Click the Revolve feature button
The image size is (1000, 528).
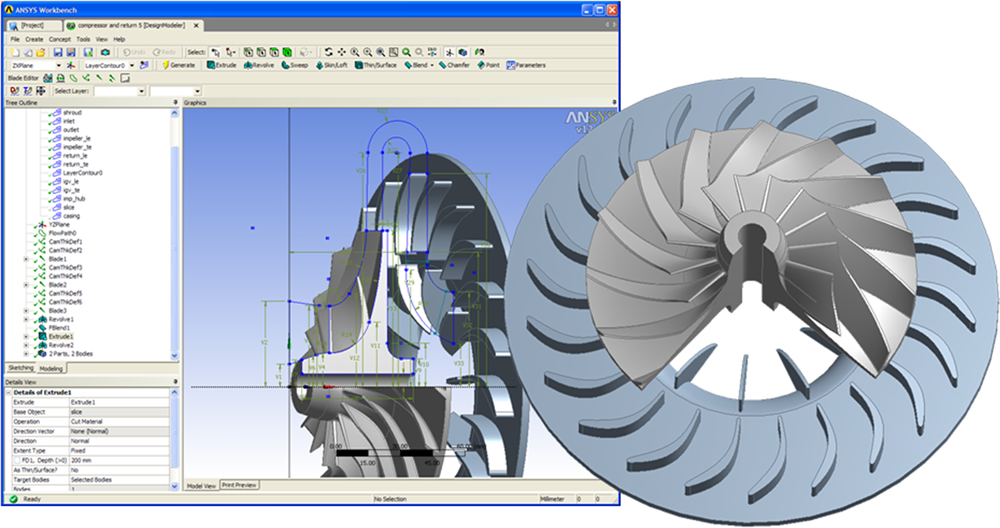click(x=259, y=65)
